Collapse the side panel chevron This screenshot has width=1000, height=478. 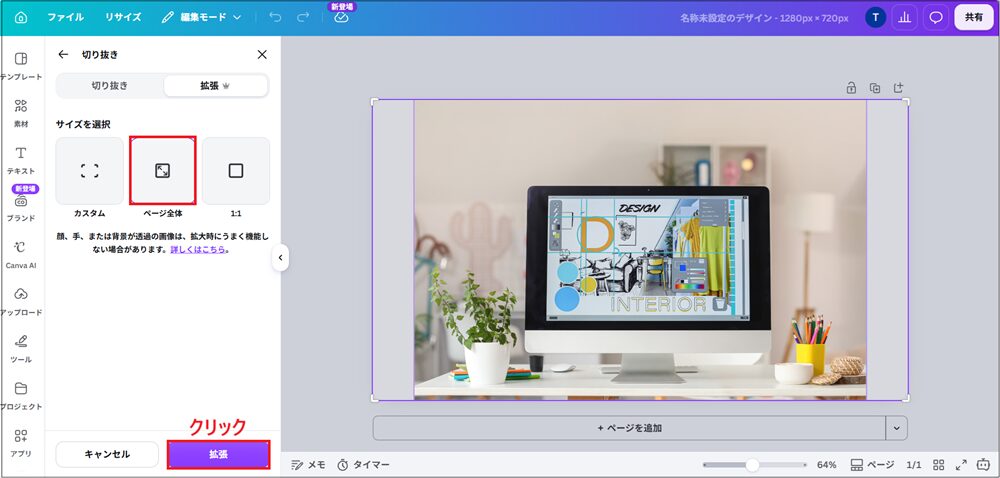280,258
